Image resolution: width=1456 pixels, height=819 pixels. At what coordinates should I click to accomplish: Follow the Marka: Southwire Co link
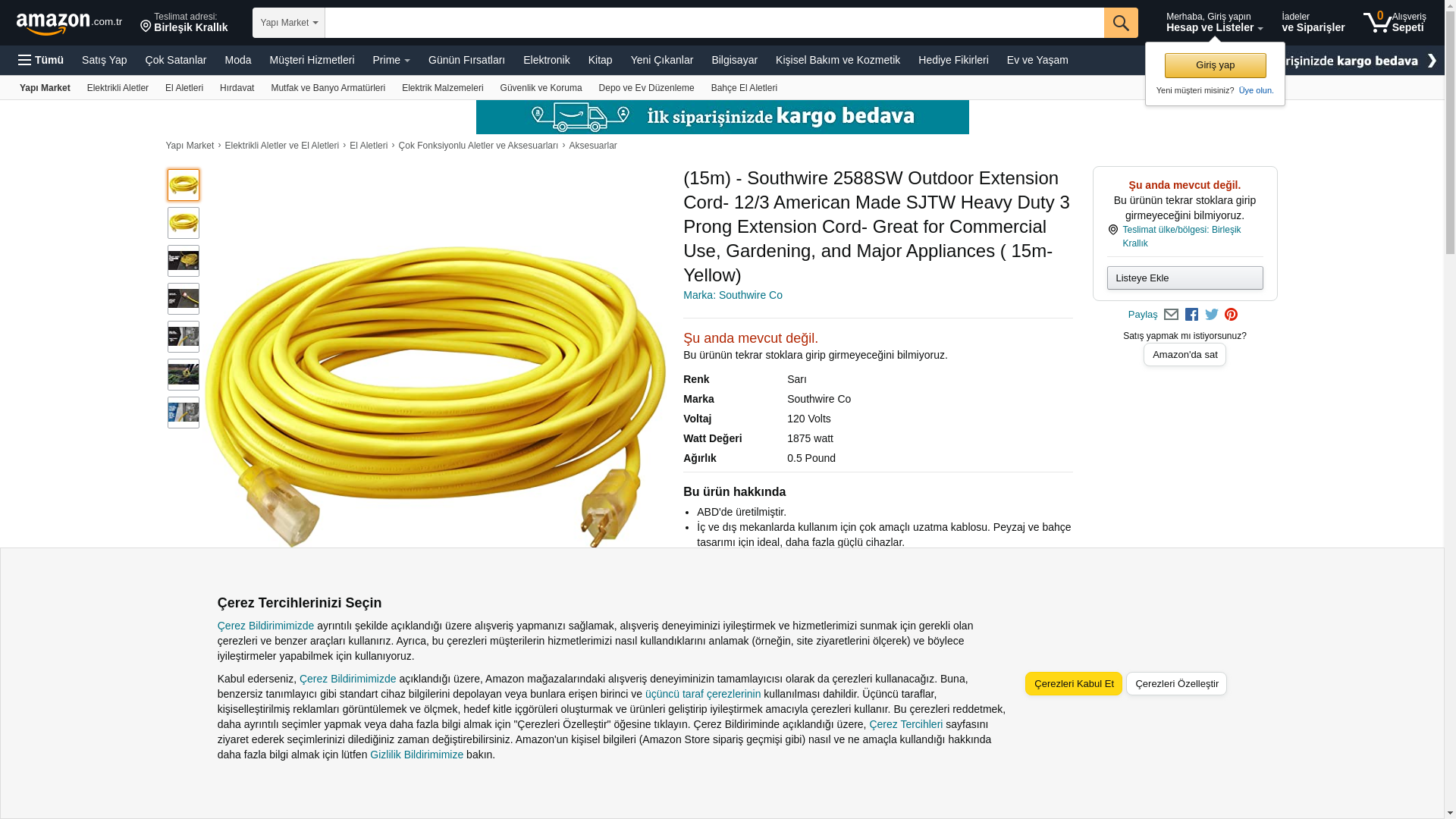pos(733,295)
